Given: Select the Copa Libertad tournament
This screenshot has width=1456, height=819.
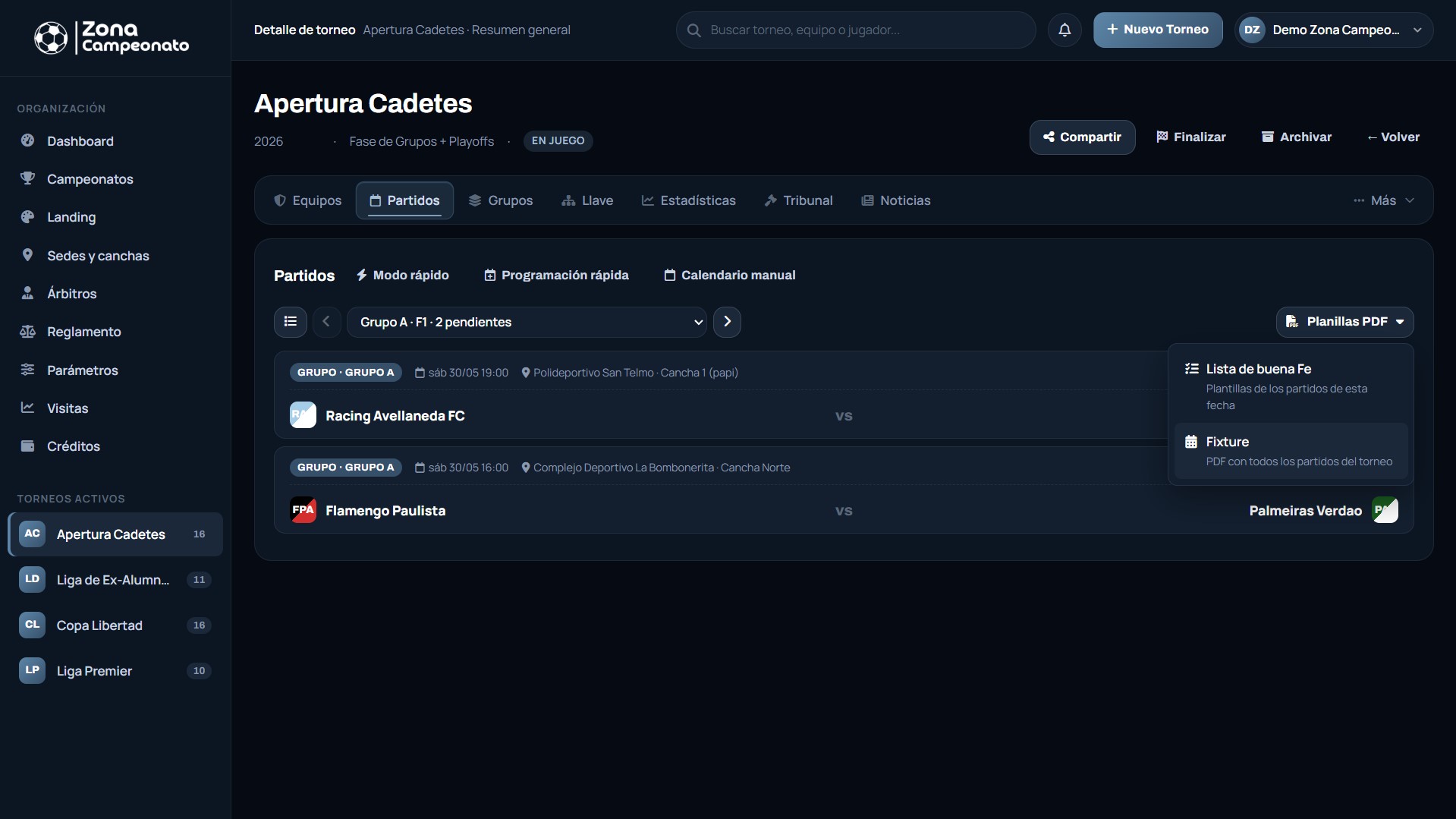Looking at the screenshot, I should click(115, 625).
